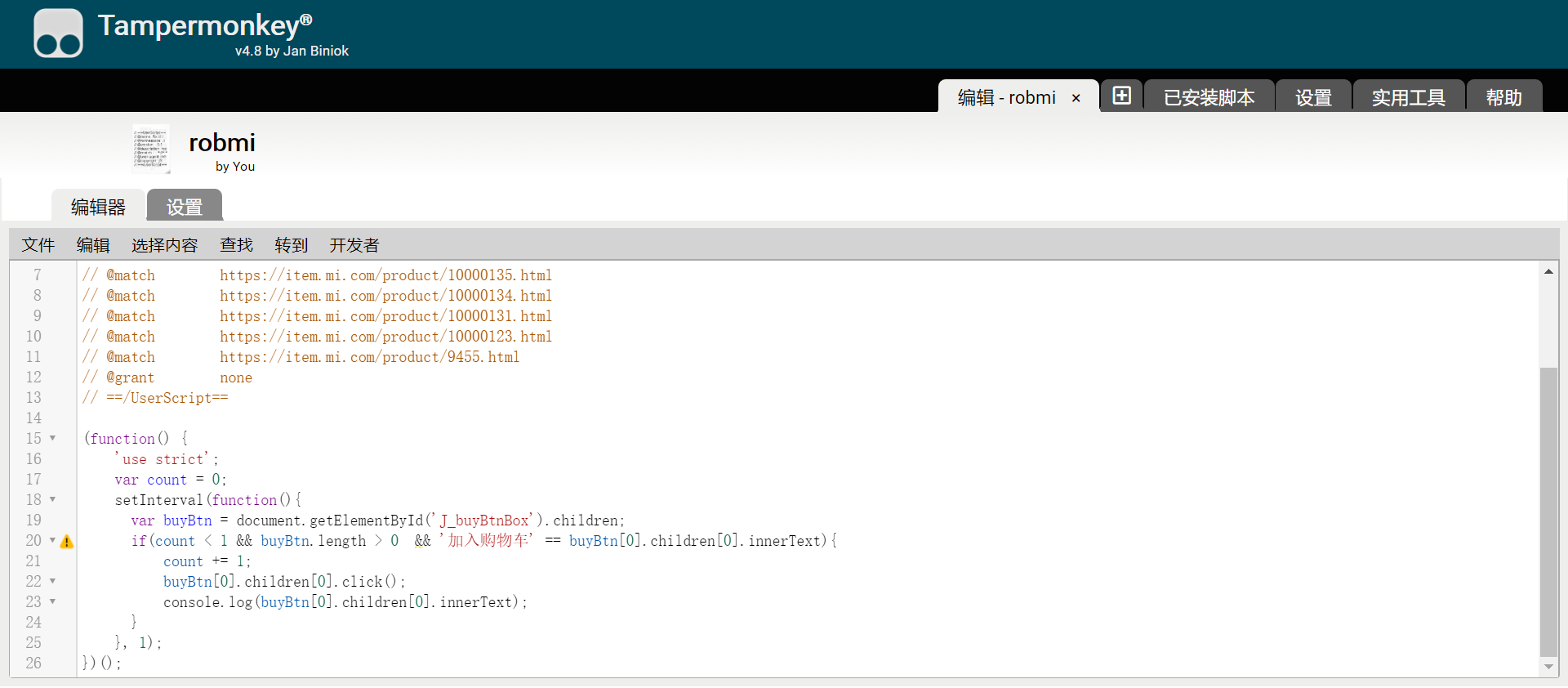Screen dimensions: 1568x688
Task: Toggle the fold arrow at line 23
Action: coord(53,601)
